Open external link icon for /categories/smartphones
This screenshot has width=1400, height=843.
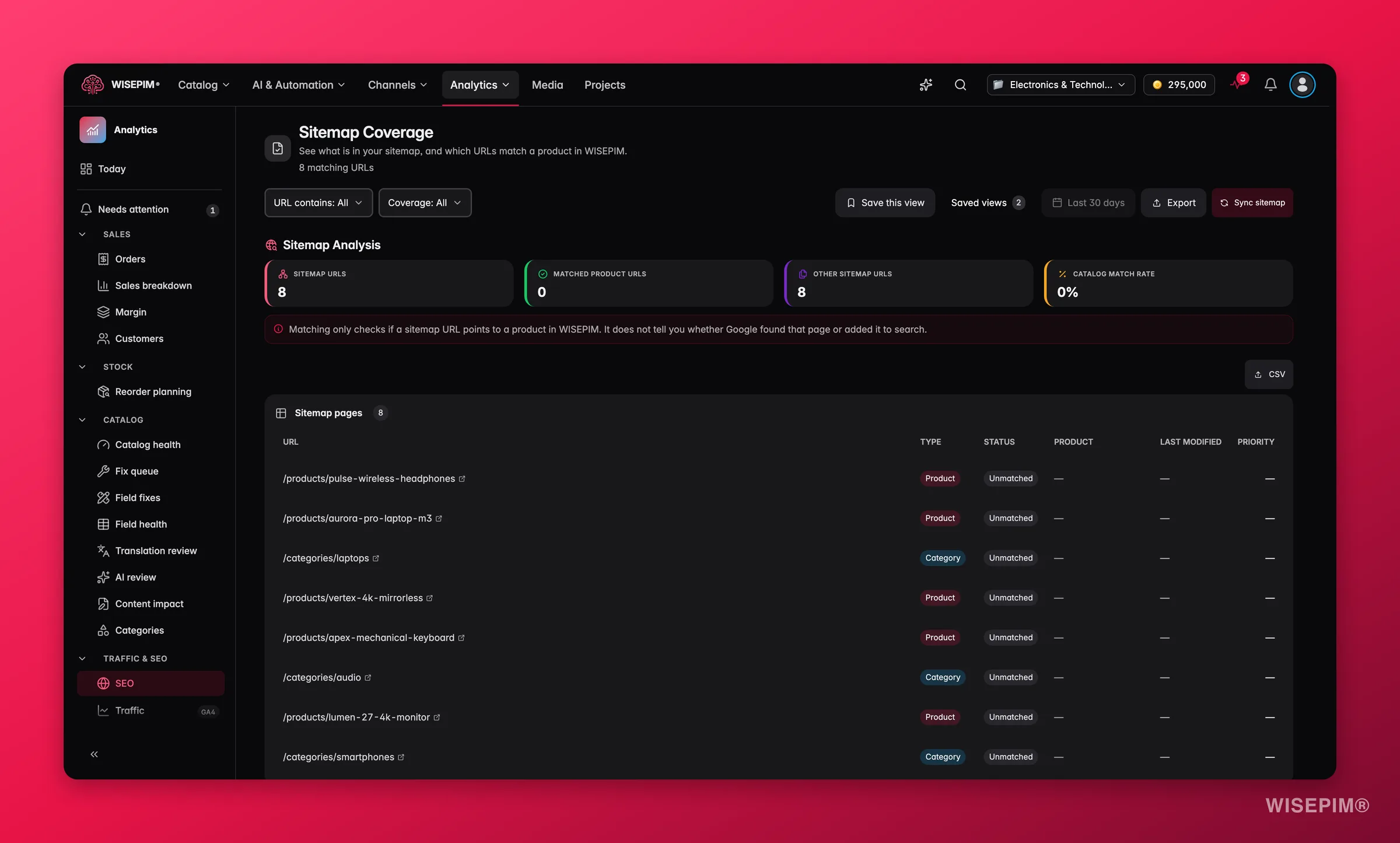401,757
